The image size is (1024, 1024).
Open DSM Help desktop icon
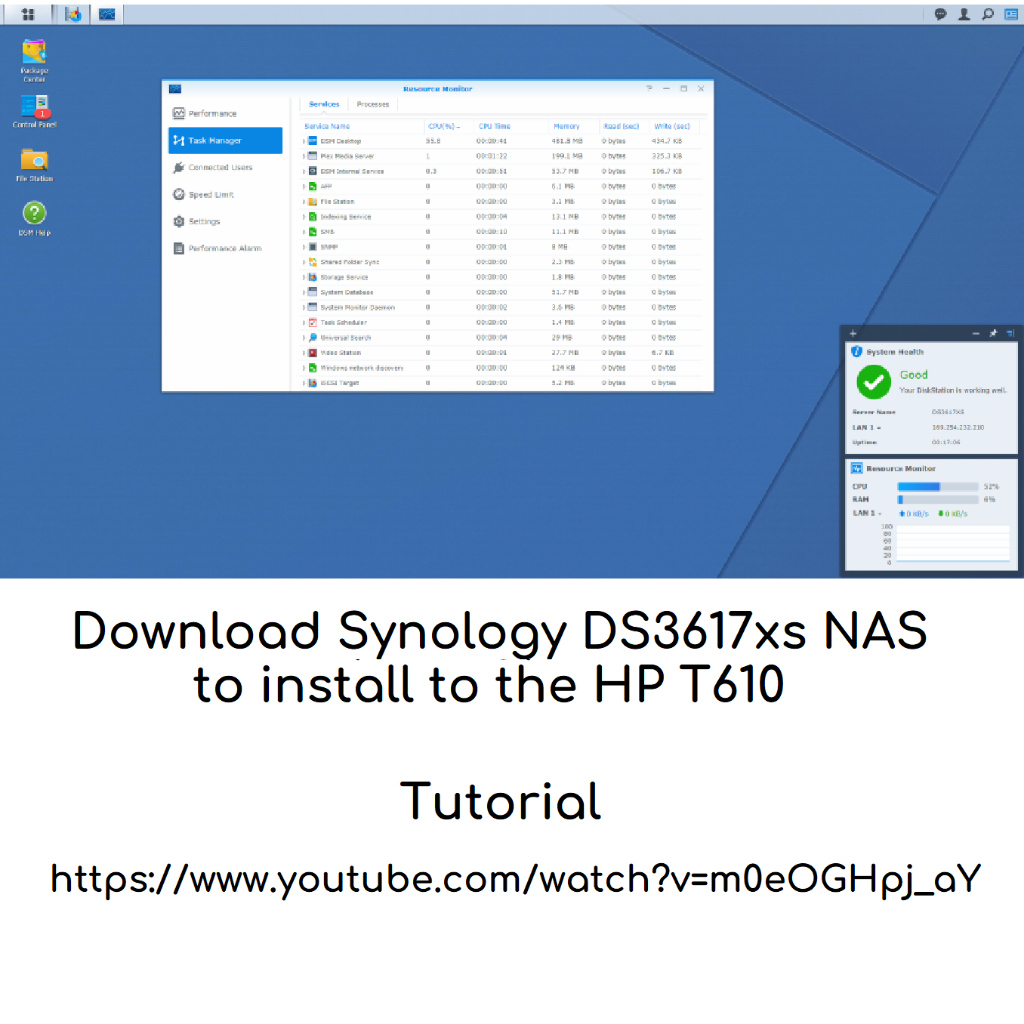pyautogui.click(x=34, y=215)
